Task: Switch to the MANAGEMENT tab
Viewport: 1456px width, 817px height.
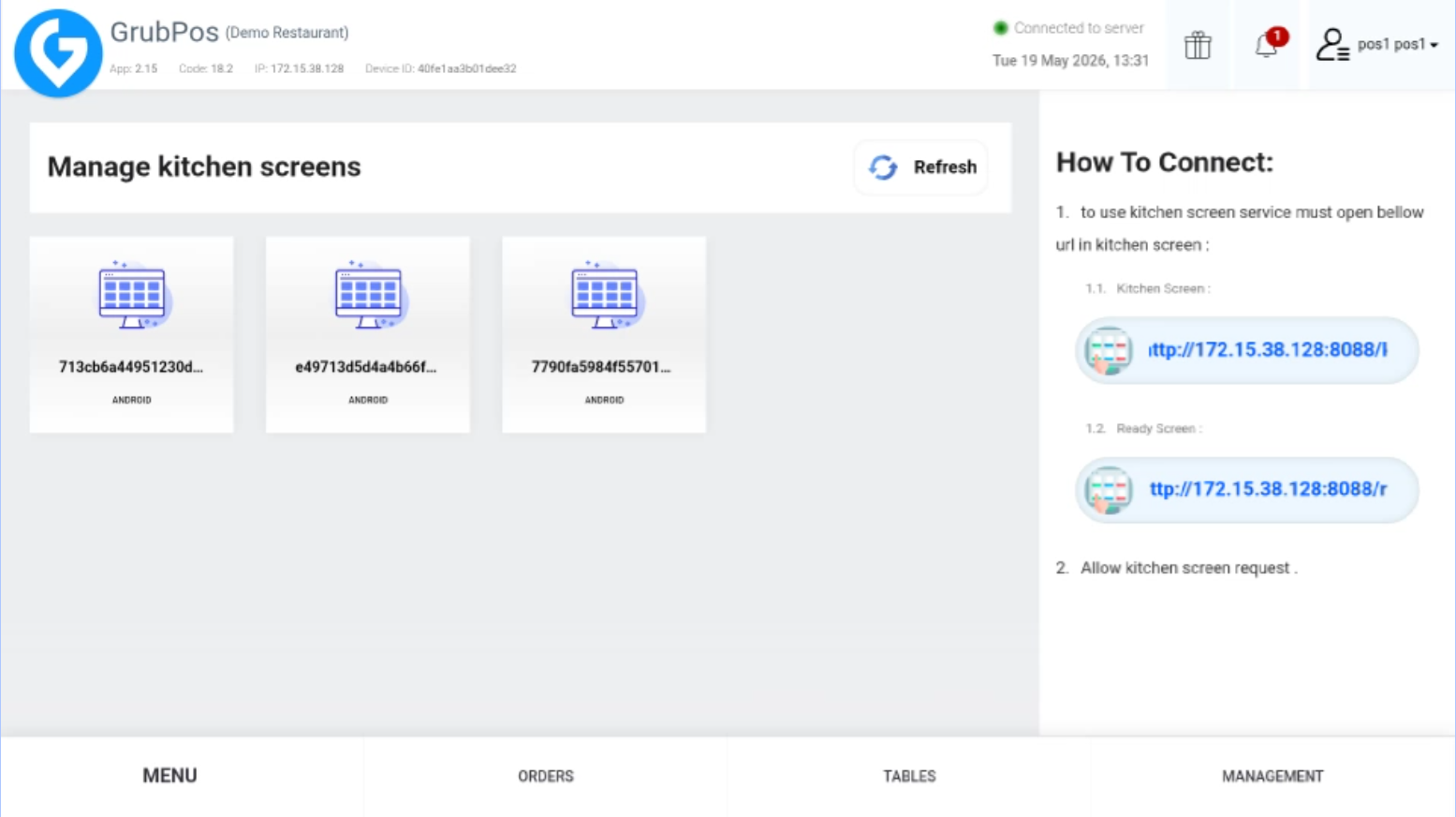Action: [1272, 776]
